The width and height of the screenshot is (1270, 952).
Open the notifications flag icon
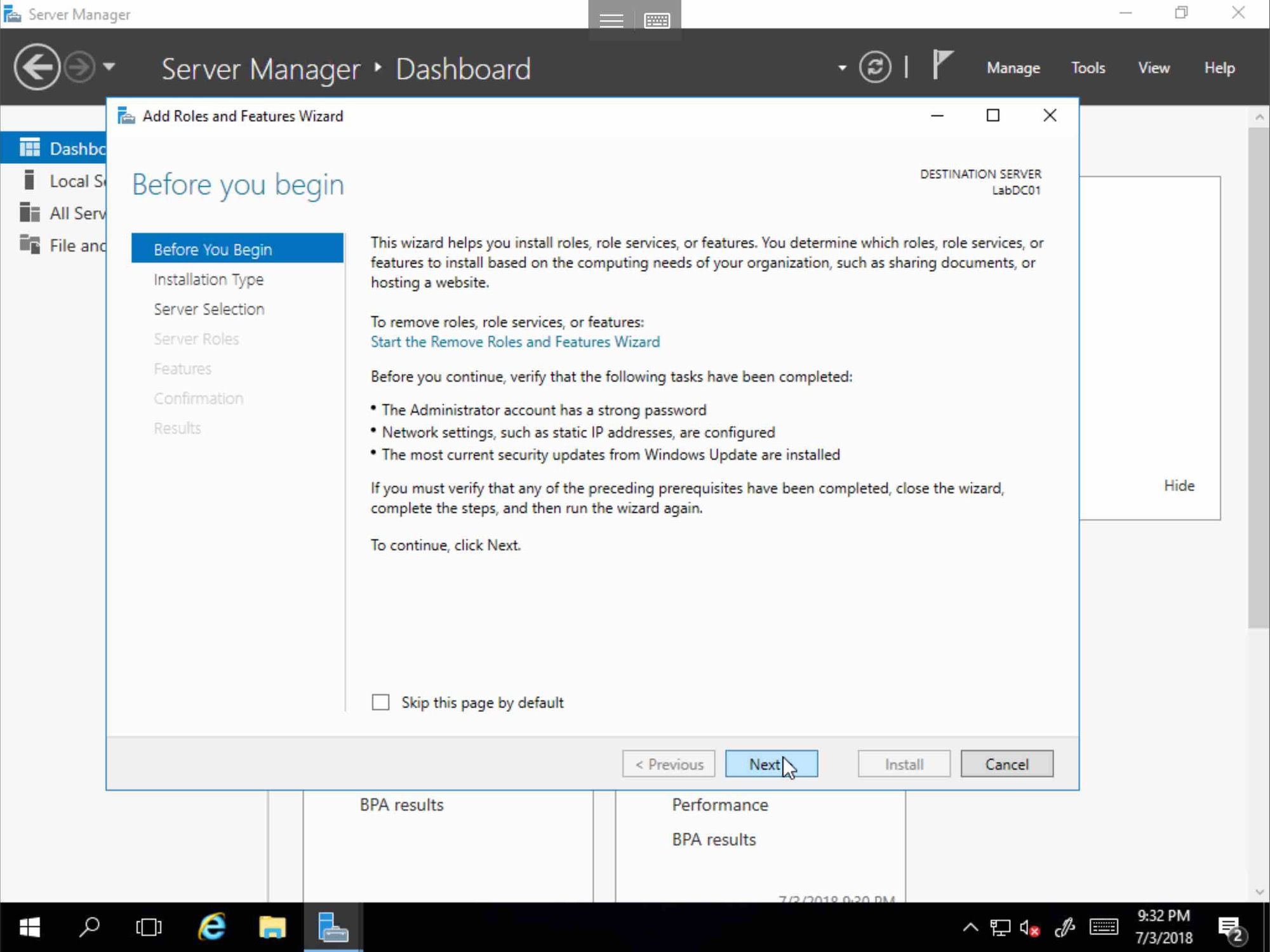click(942, 65)
